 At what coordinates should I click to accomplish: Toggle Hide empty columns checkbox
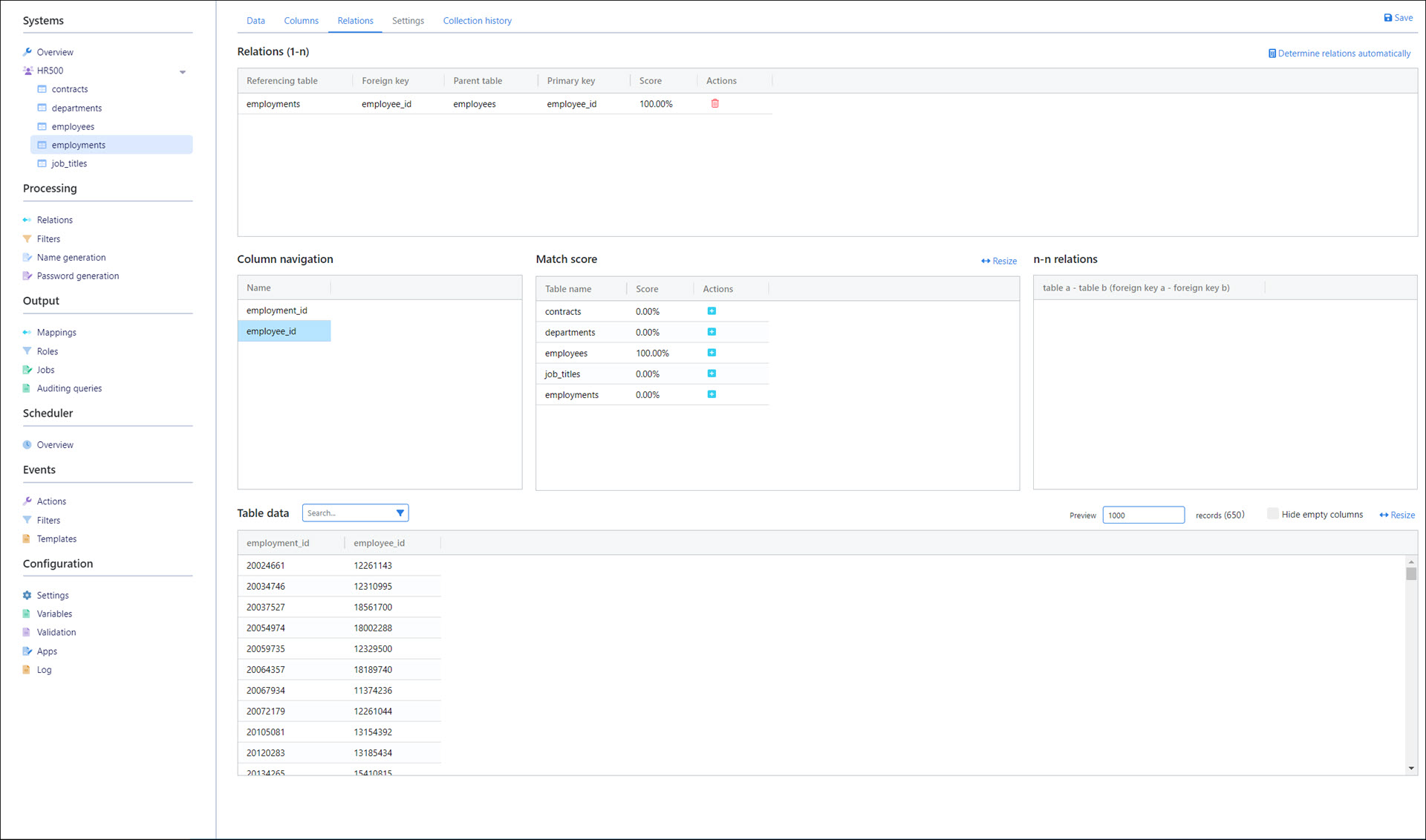1272,514
